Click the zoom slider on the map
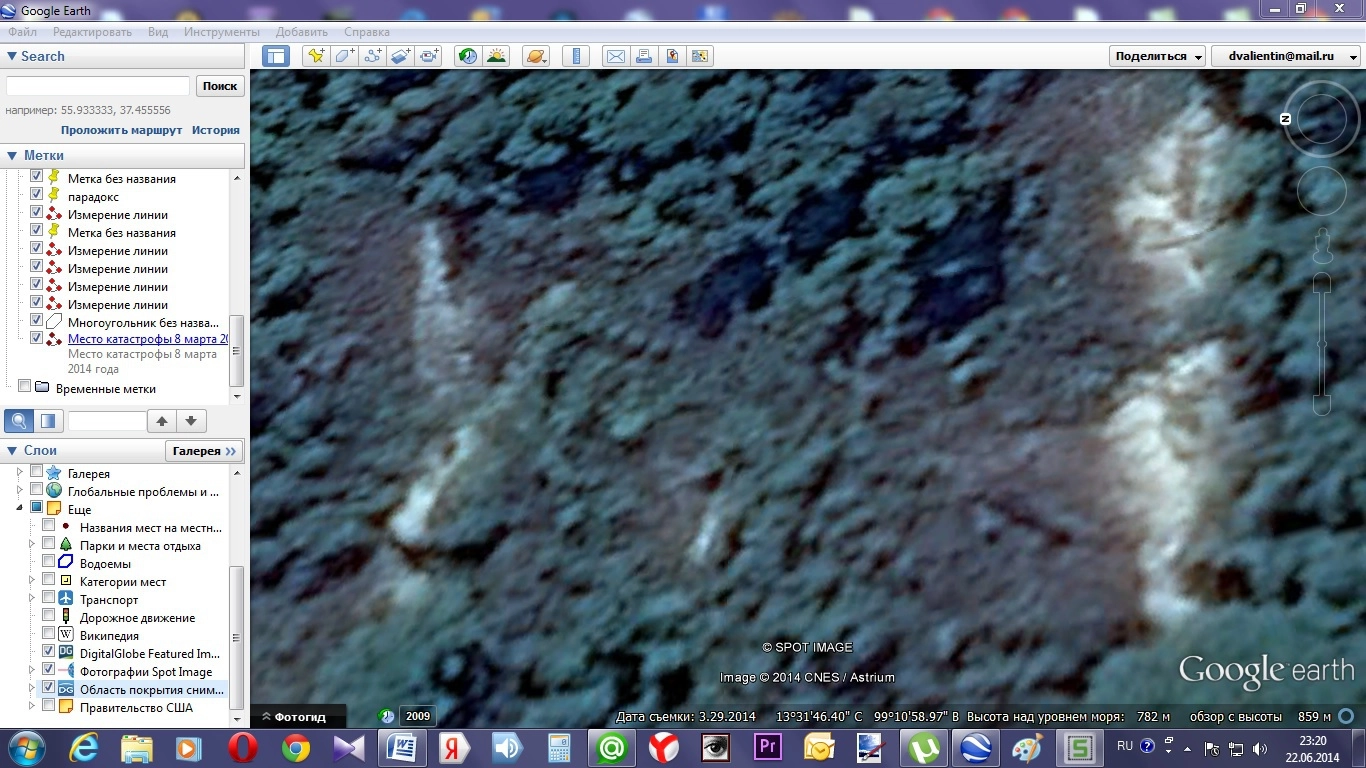 pyautogui.click(x=1321, y=345)
